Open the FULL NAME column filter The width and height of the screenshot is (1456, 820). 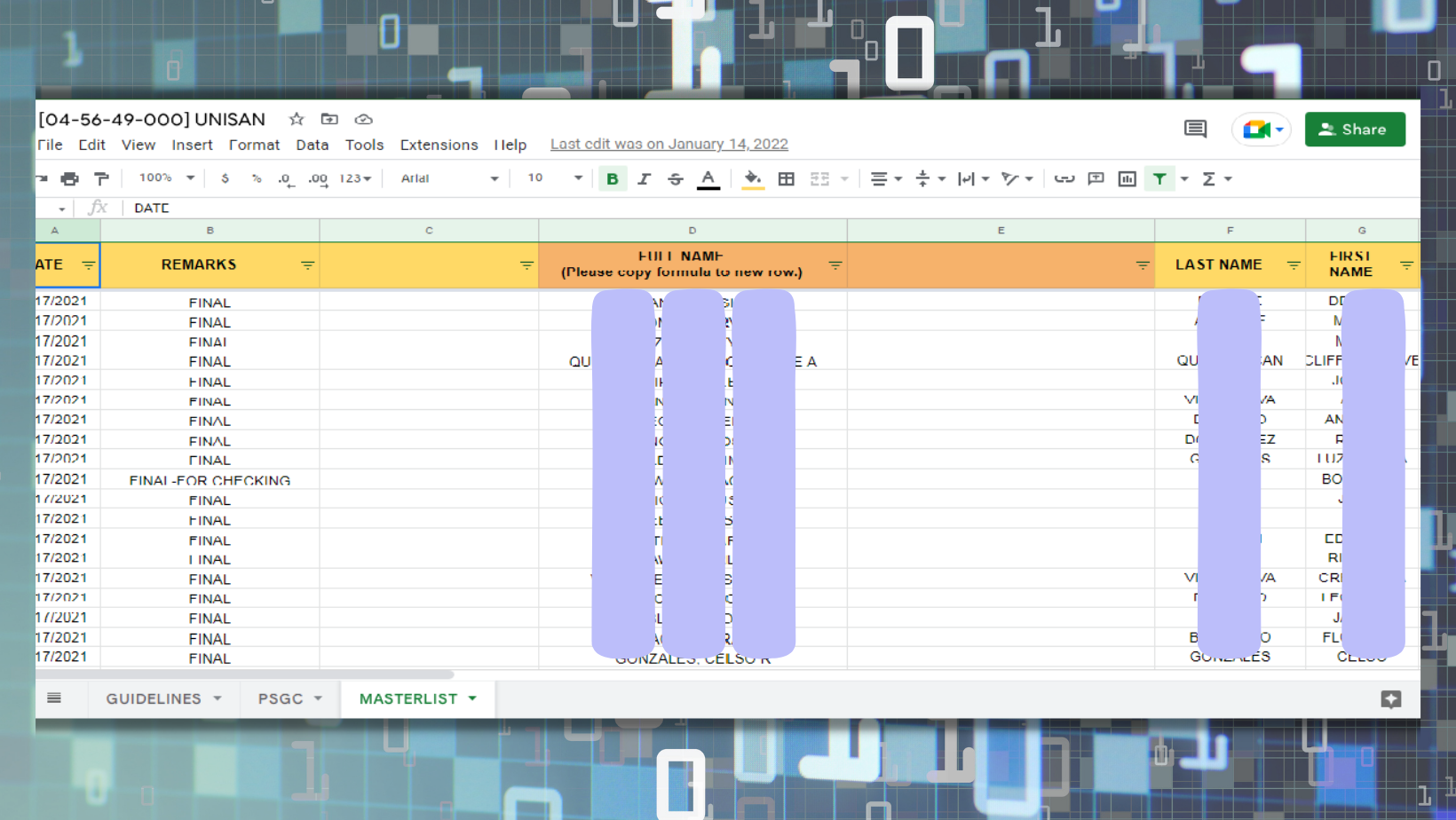(835, 265)
